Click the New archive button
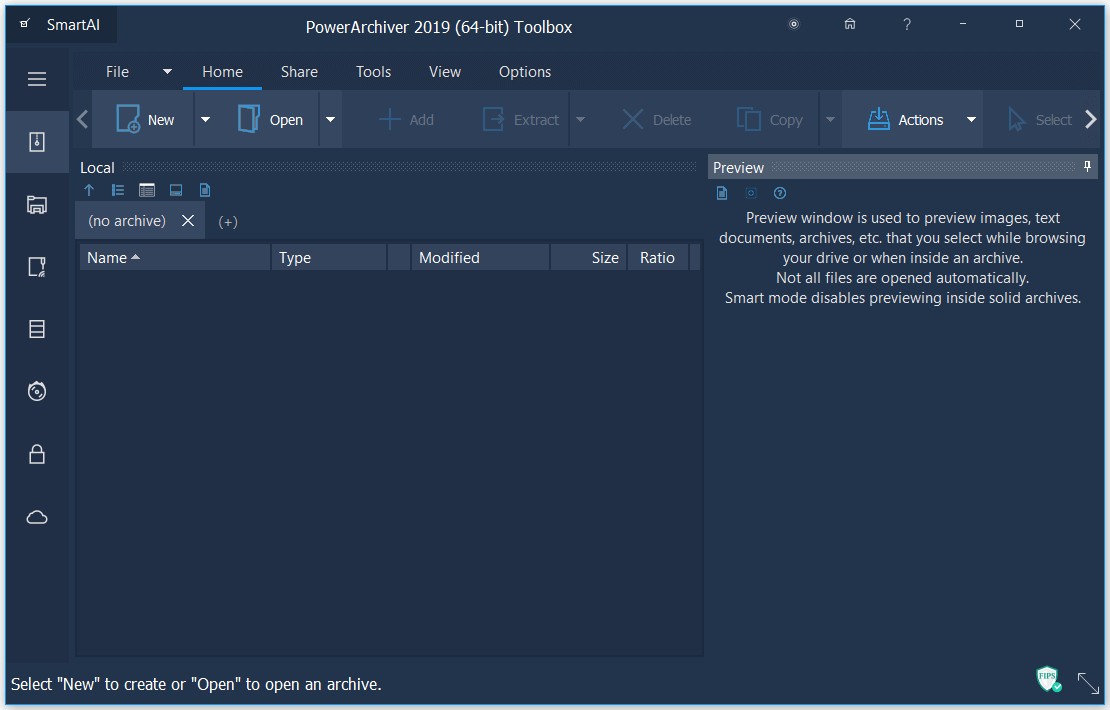 pos(145,120)
